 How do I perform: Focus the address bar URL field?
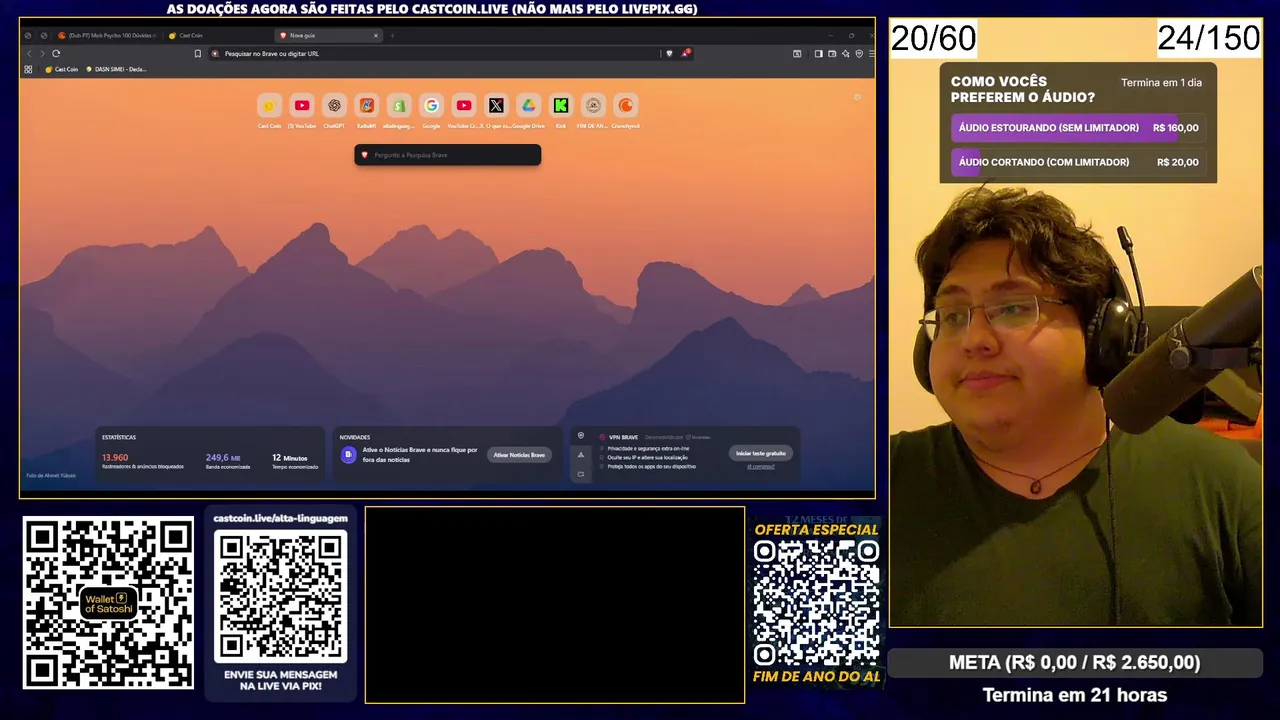click(x=435, y=53)
